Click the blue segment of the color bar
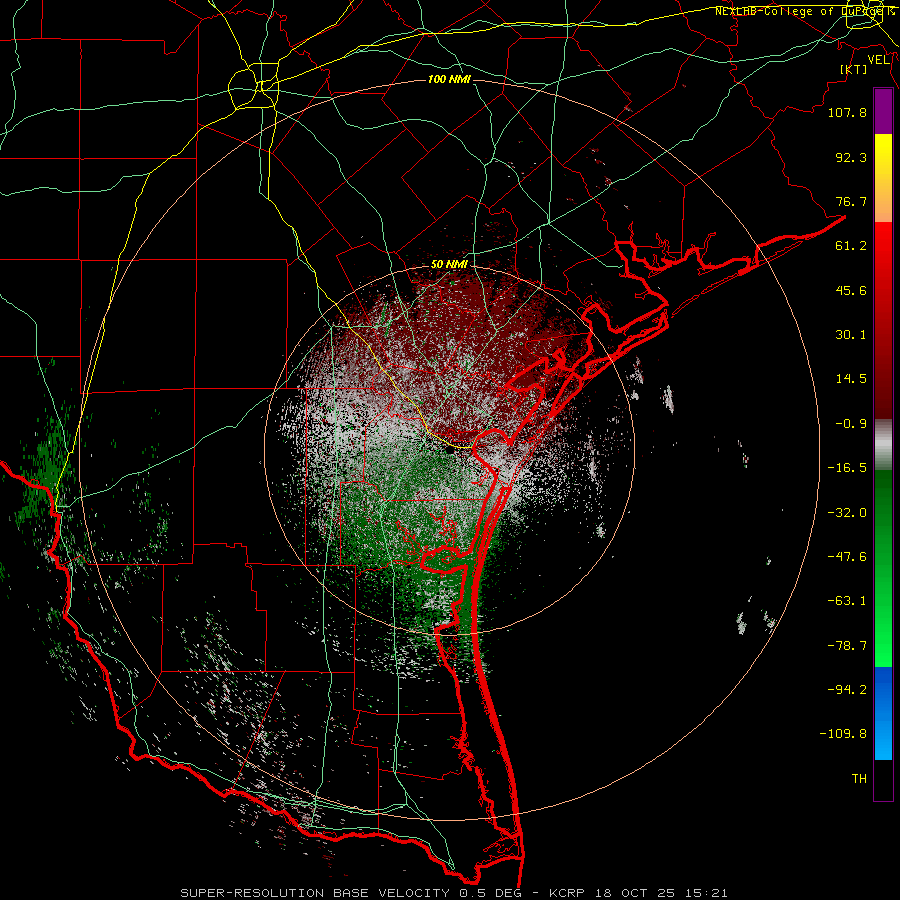Viewport: 900px width, 900px height. [883, 713]
